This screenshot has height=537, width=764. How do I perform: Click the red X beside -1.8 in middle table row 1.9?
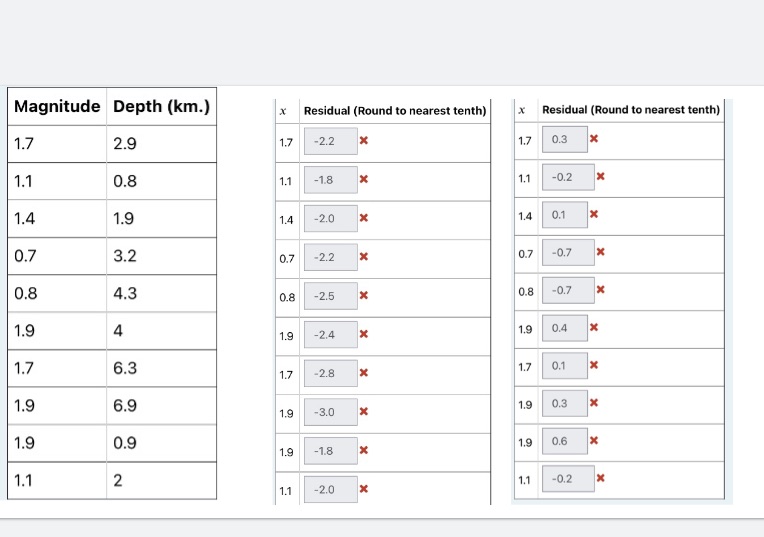click(363, 450)
